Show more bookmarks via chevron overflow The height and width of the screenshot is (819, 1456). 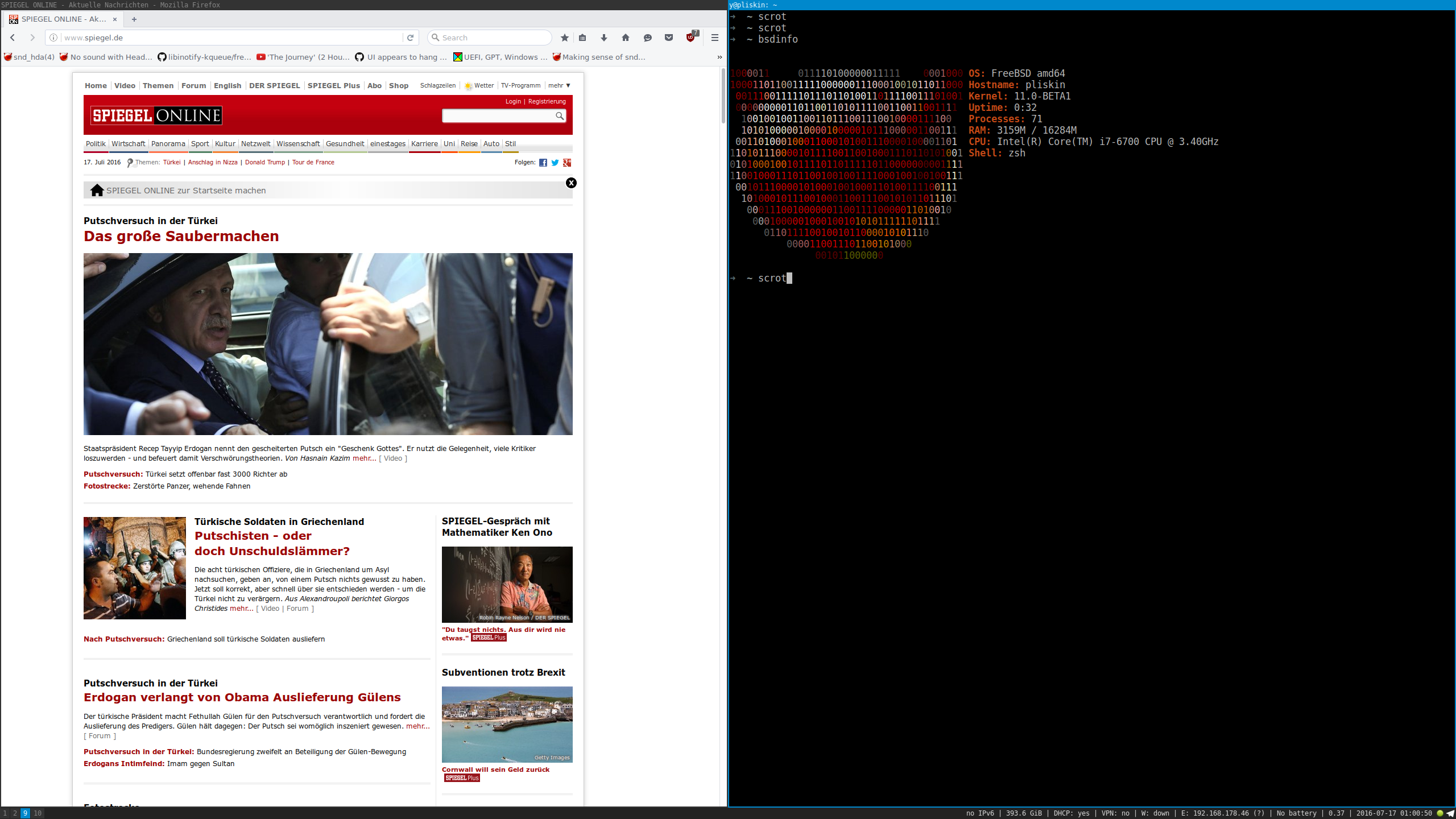pos(719,57)
